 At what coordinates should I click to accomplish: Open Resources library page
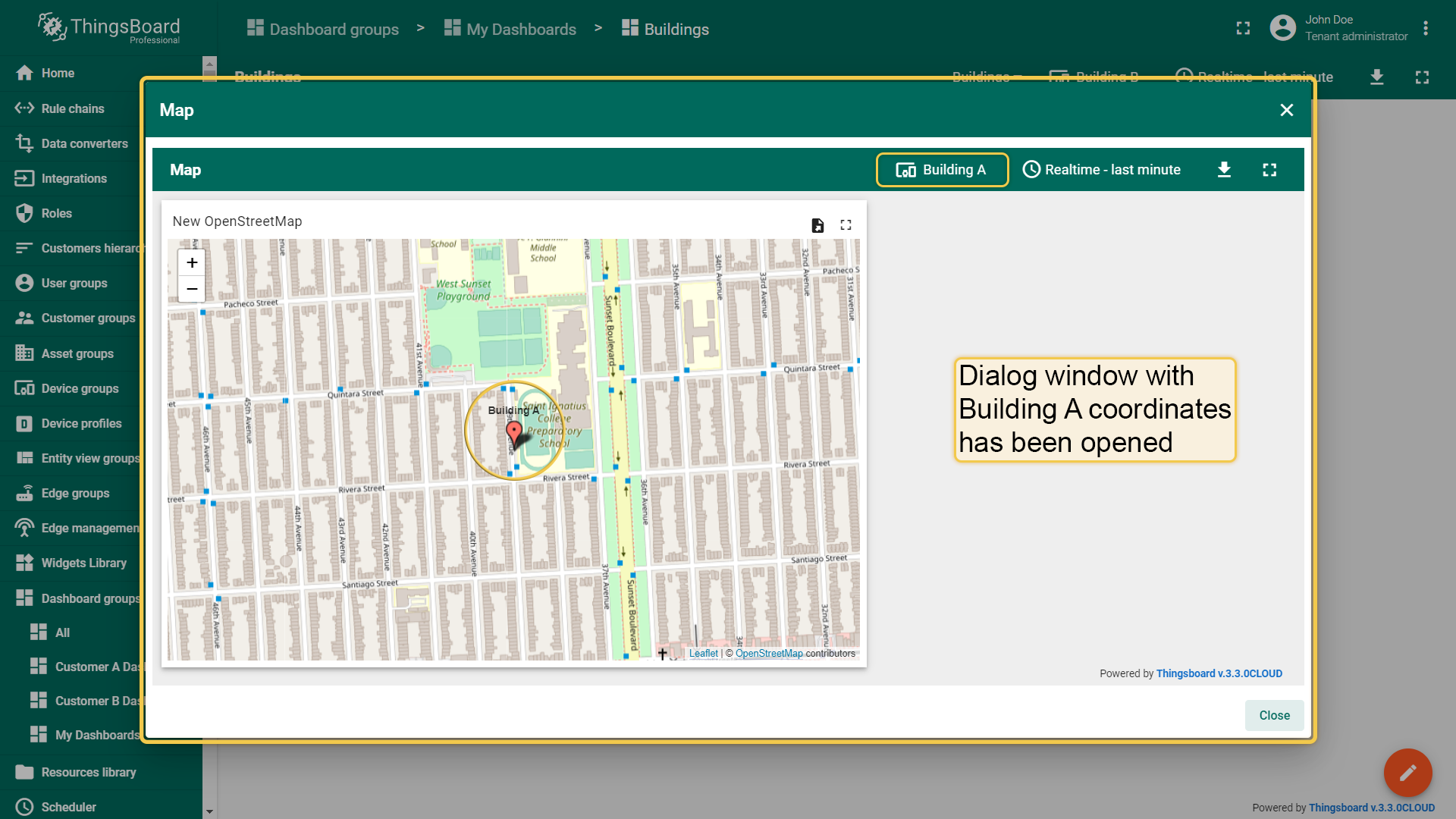pos(101,772)
